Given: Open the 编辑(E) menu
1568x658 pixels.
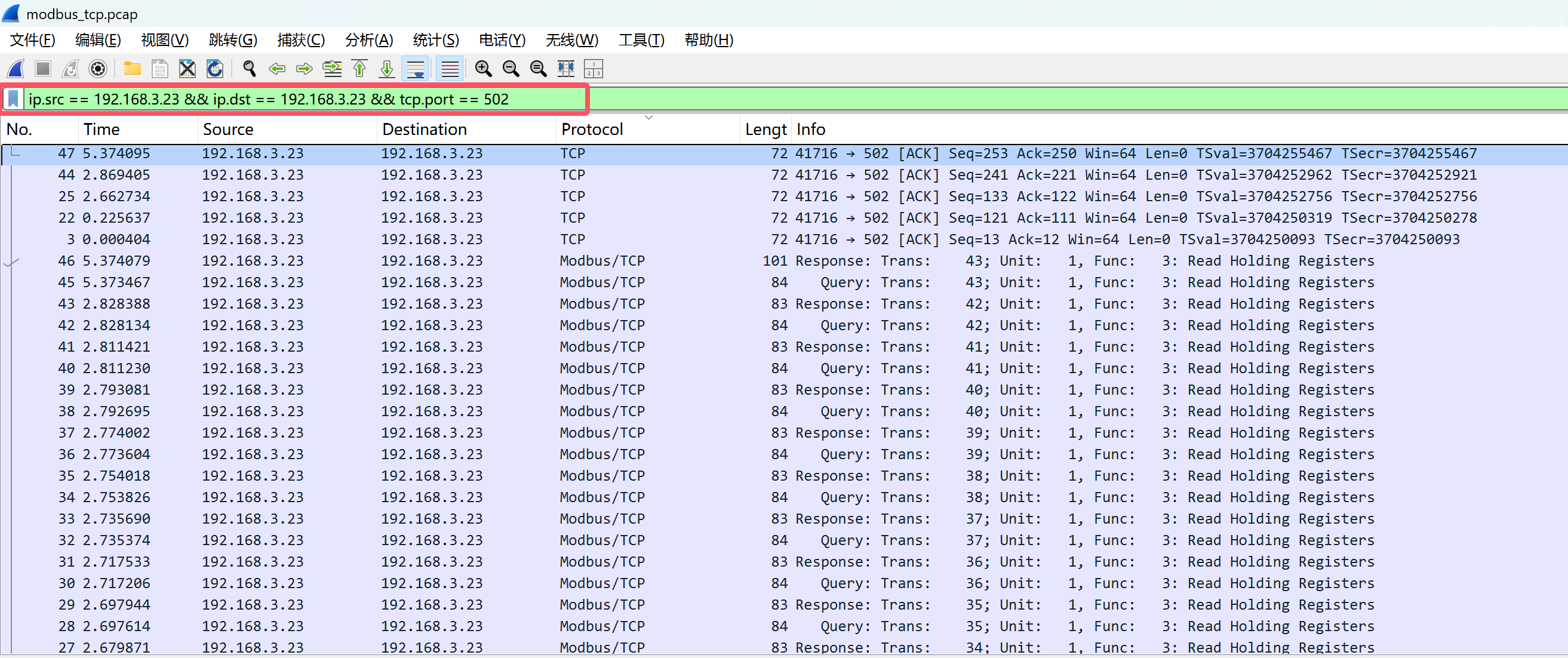Looking at the screenshot, I should (x=98, y=40).
